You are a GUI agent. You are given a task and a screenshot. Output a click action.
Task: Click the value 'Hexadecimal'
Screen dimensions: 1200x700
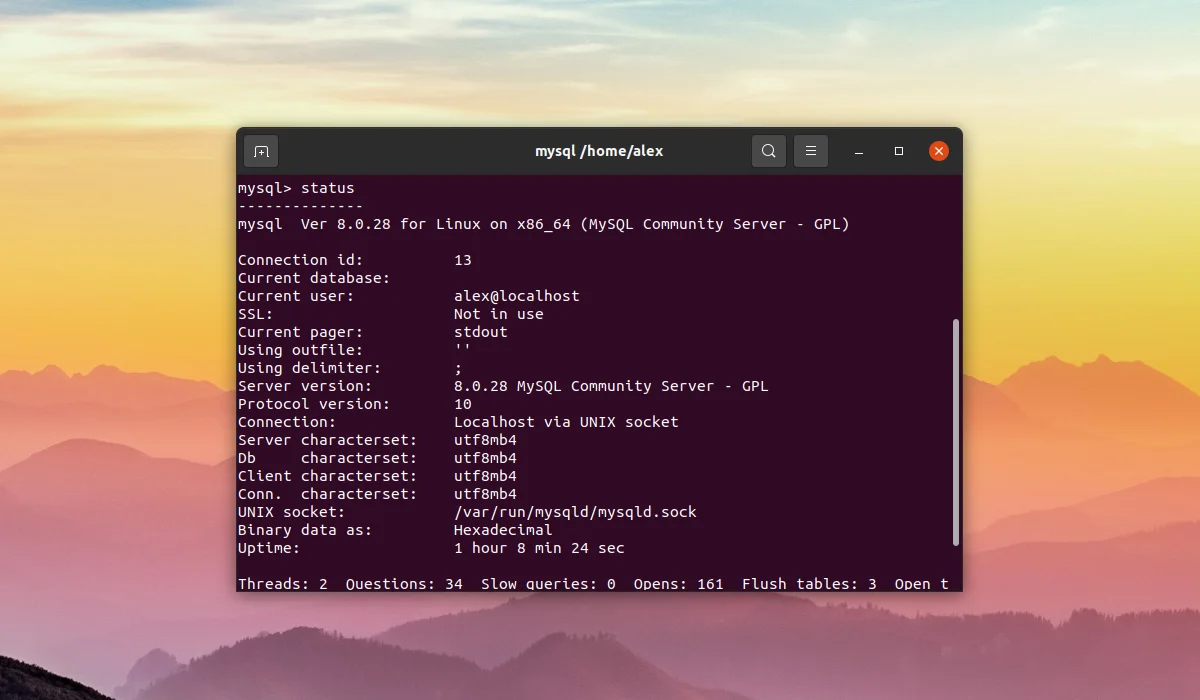pos(503,530)
